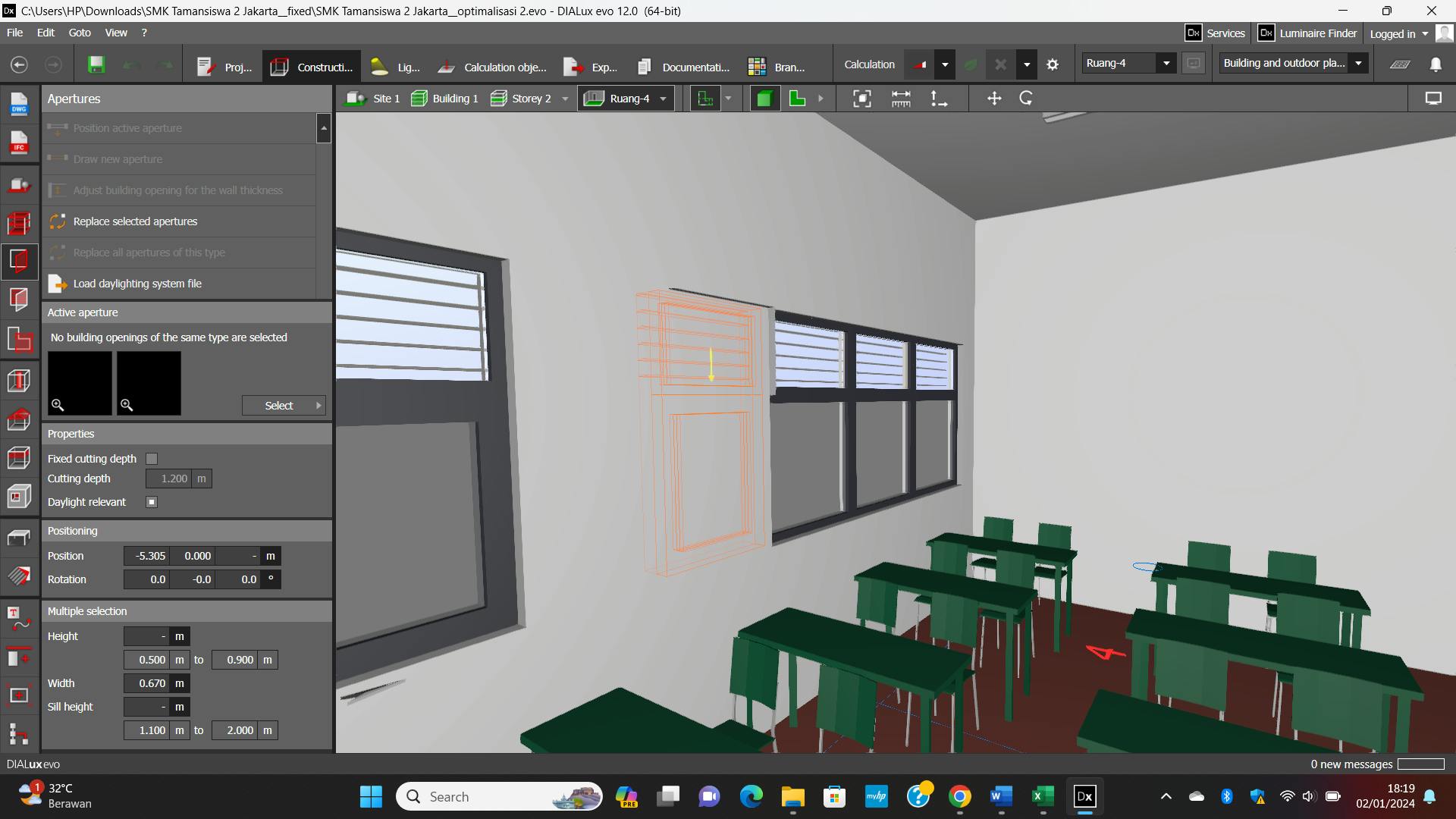Click the measure distance icon

click(901, 99)
